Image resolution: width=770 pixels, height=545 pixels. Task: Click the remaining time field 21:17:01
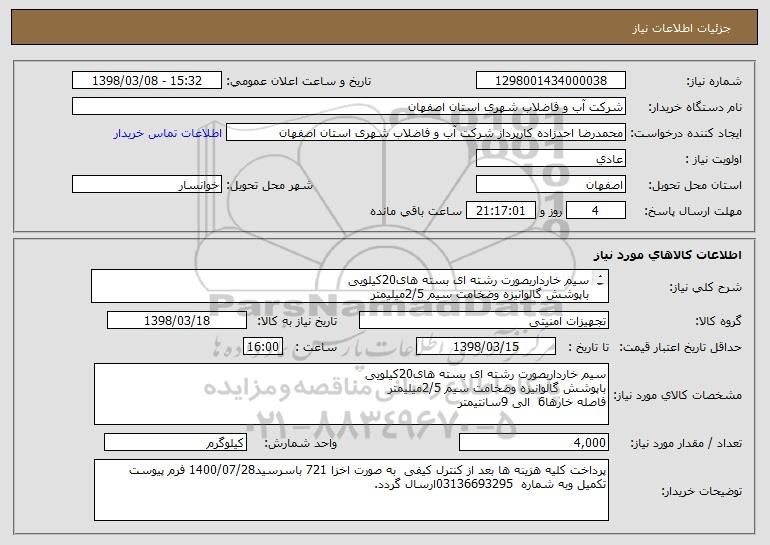coord(500,211)
